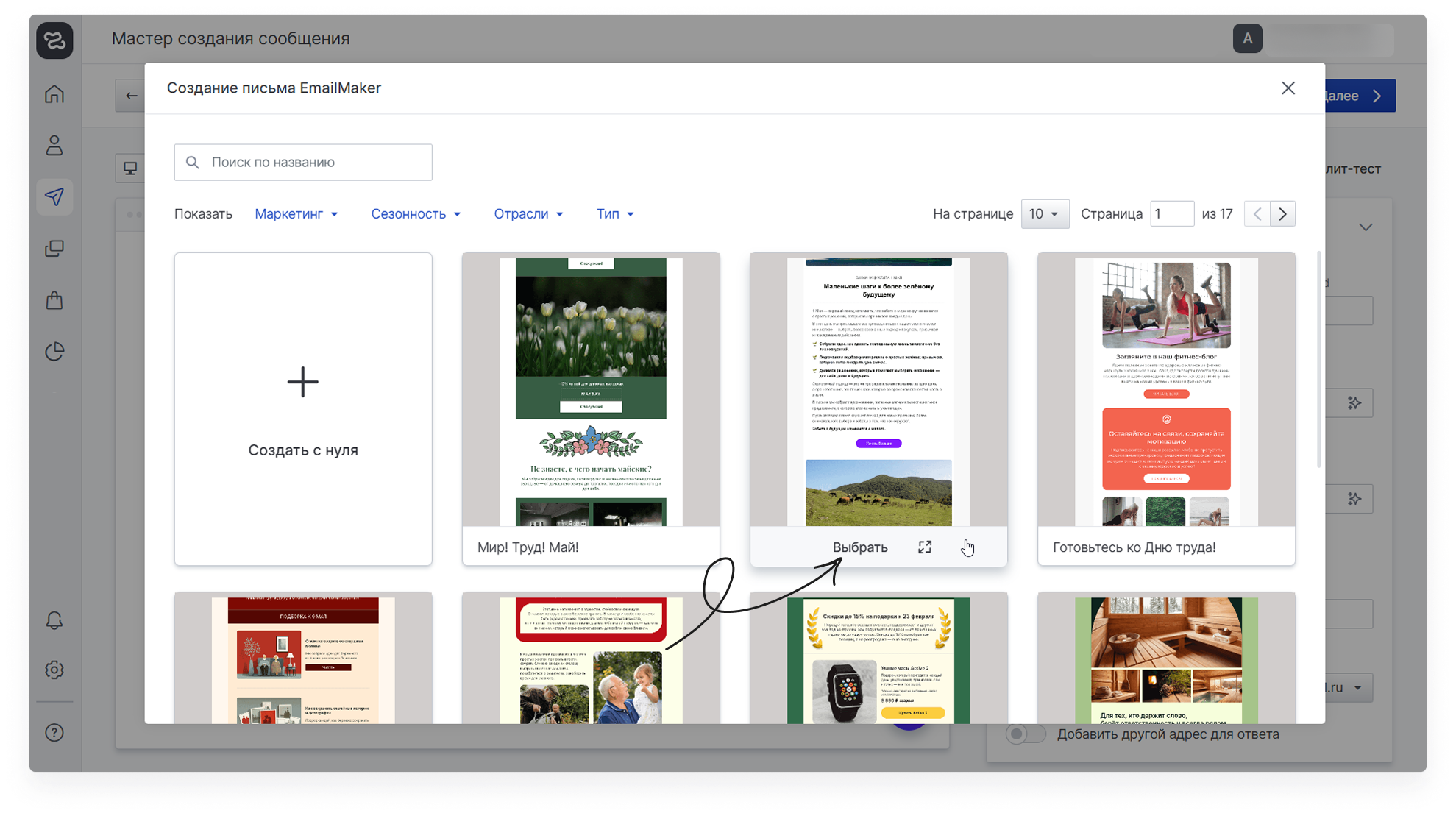Open the Сезонность filter dropdown

click(x=416, y=214)
